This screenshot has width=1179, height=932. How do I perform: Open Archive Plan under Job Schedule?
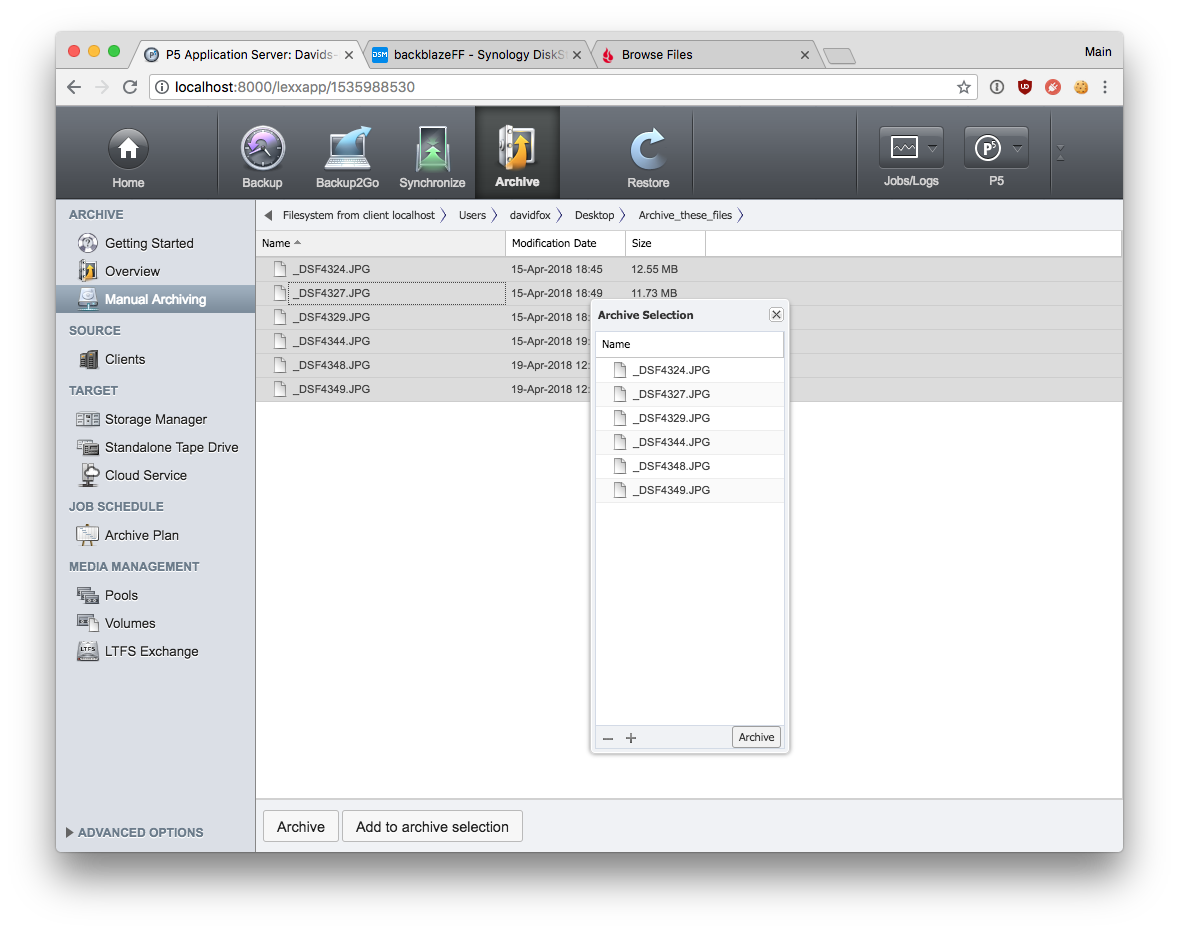128,535
